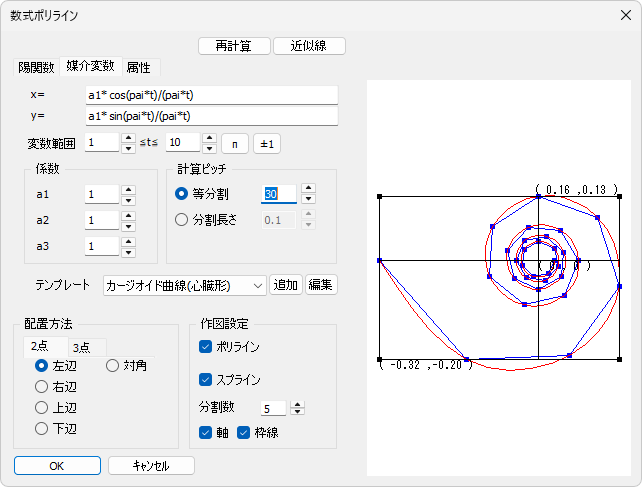This screenshot has width=642, height=487.
Task: Increase the 等分割 count value
Action: [309, 188]
